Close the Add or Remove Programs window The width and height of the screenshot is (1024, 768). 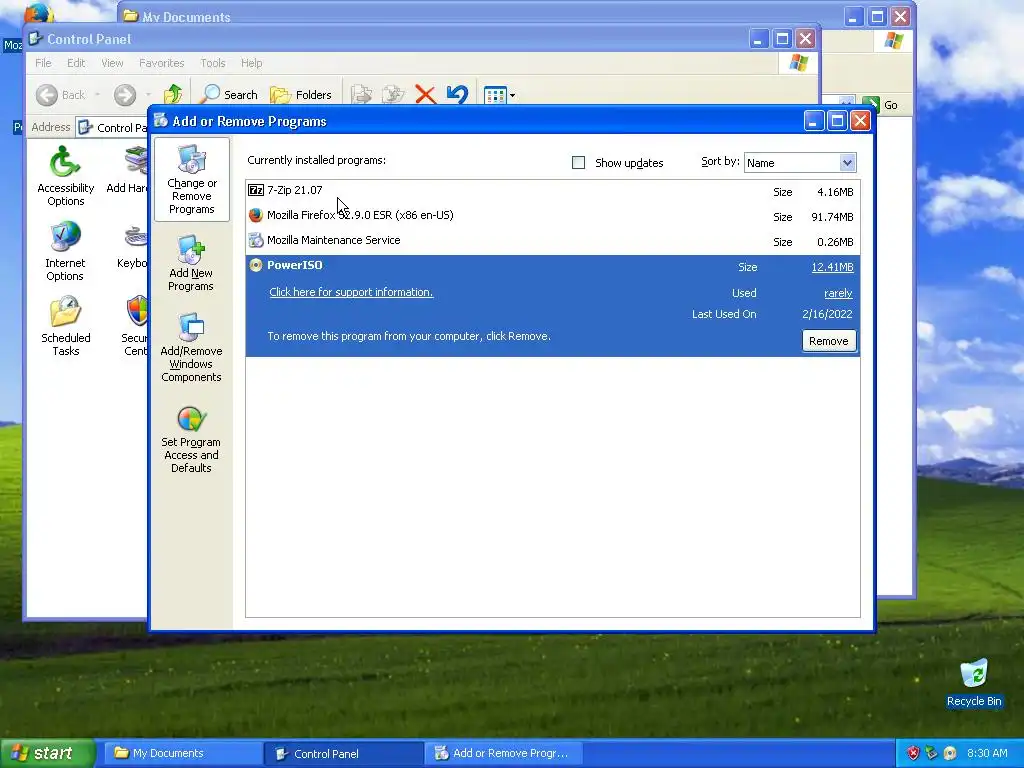point(860,121)
